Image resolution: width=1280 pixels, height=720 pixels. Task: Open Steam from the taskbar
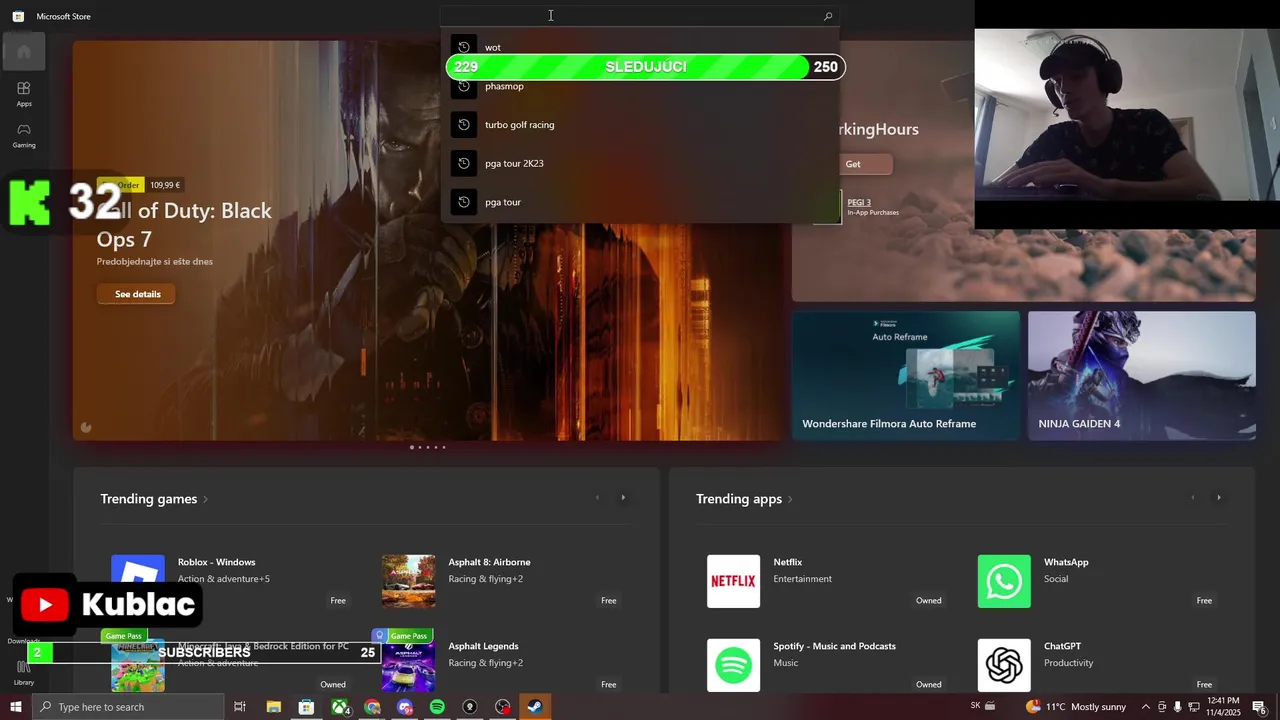tap(535, 707)
